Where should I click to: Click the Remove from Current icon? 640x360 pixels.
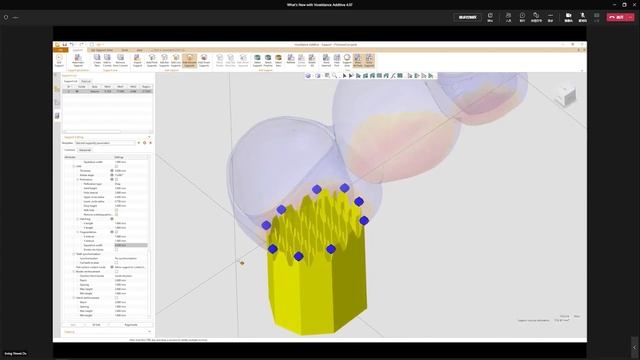pos(120,60)
